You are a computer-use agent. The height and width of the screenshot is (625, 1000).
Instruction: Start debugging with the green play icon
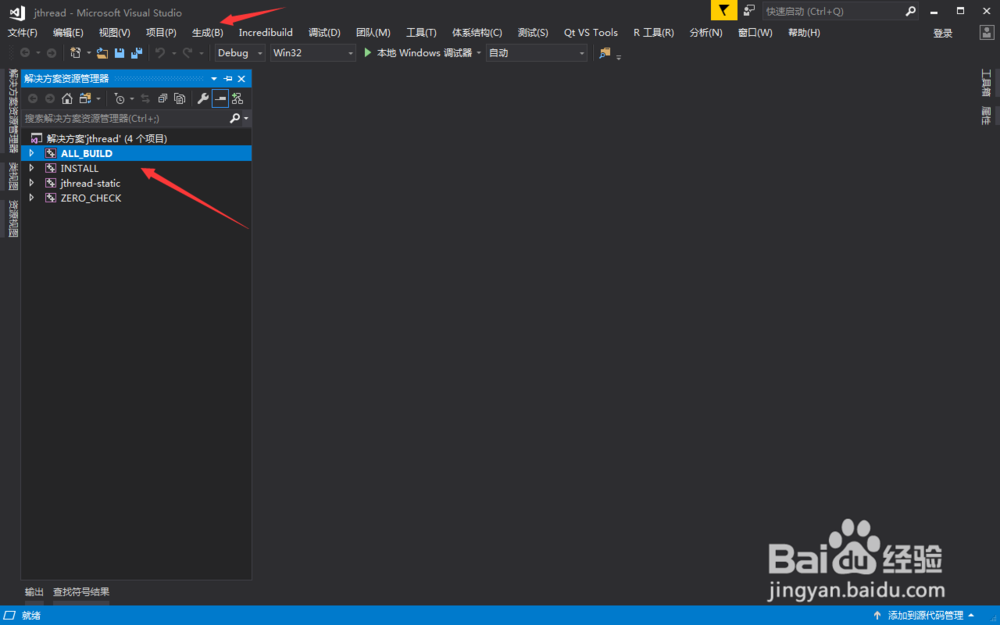368,53
